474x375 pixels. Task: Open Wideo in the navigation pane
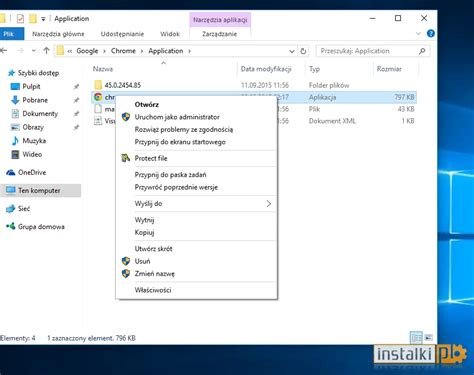[x=32, y=154]
